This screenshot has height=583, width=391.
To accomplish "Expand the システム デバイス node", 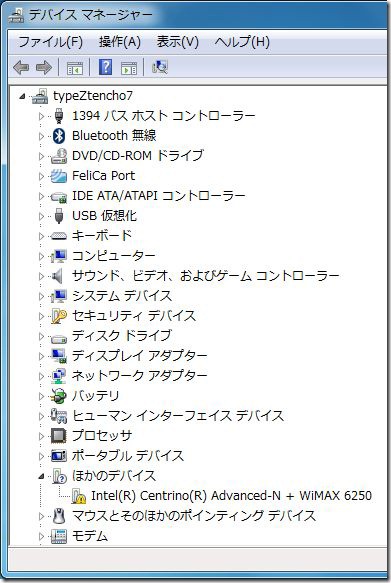I will [41, 296].
